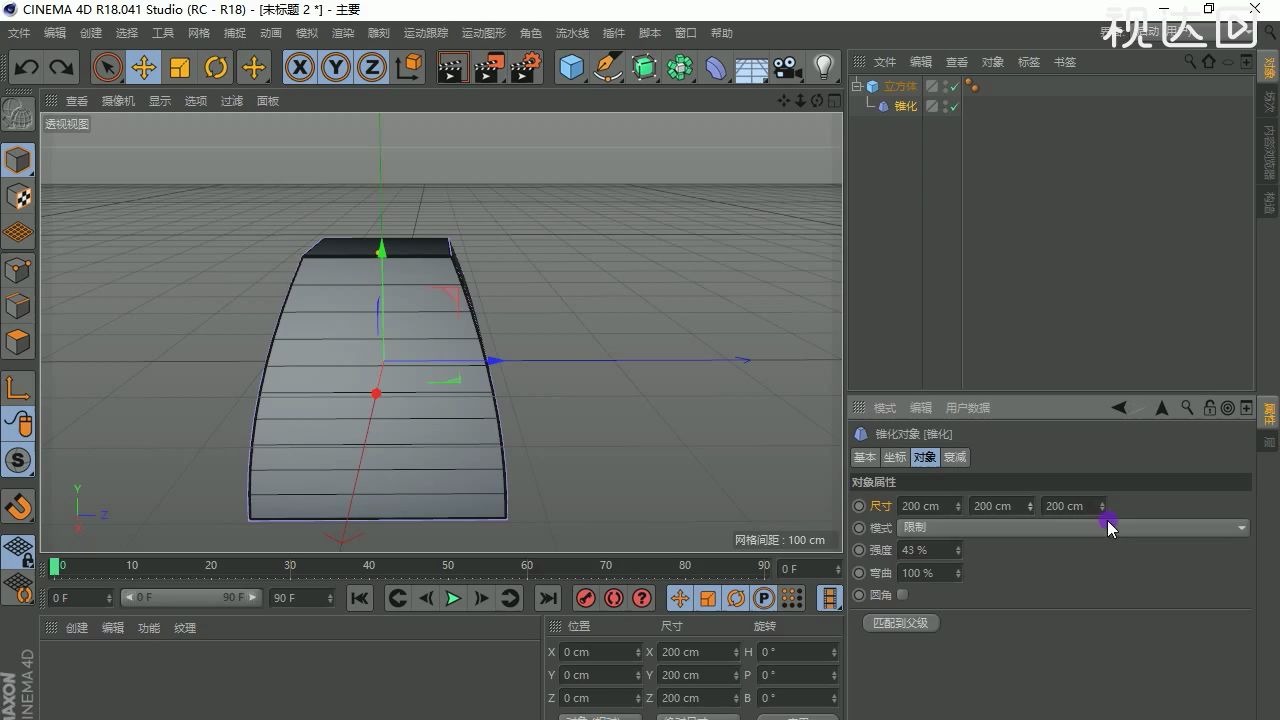Screen dimensions: 1280x720
Task: Select the Move tool in the toolbar
Action: (144, 67)
